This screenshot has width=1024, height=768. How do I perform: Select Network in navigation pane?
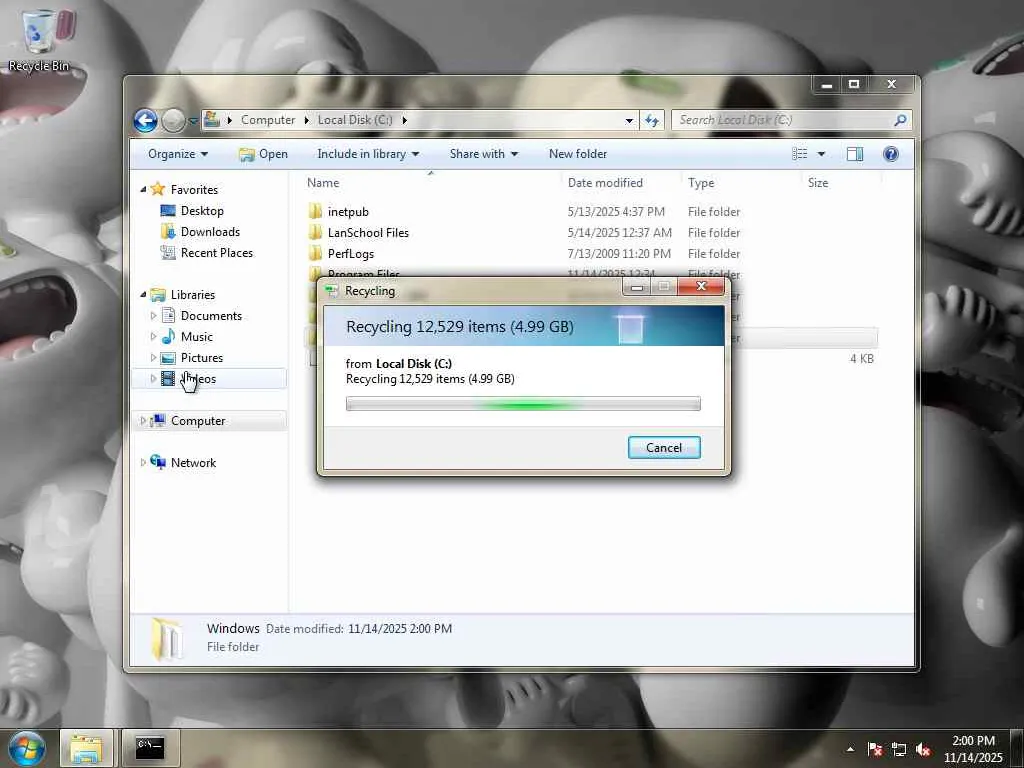click(193, 462)
